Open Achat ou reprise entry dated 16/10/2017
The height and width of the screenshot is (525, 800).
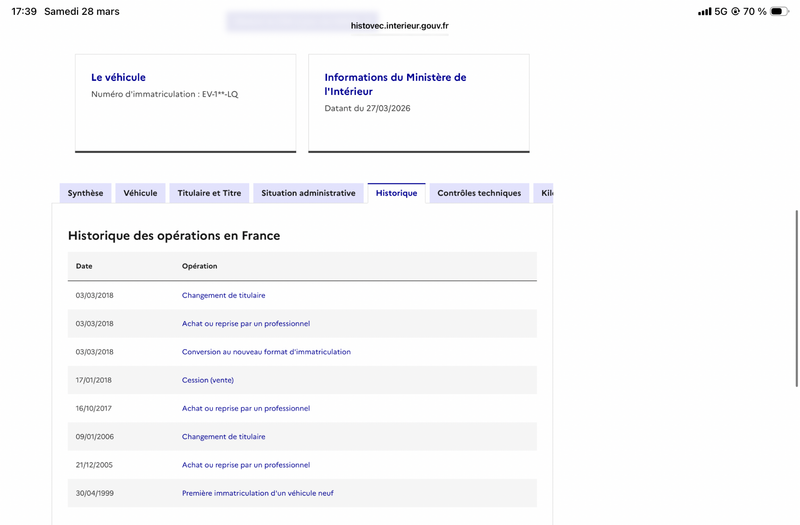tap(246, 408)
